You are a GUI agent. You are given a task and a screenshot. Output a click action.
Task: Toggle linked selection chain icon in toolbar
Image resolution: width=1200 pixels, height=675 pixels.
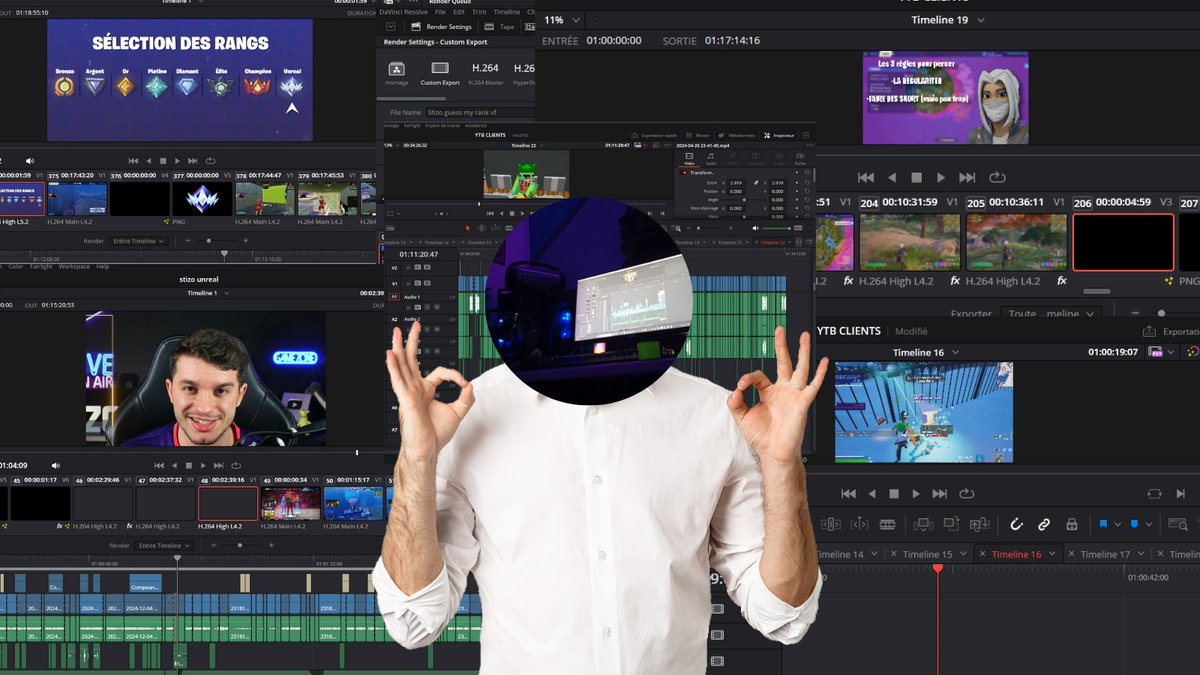1044,524
